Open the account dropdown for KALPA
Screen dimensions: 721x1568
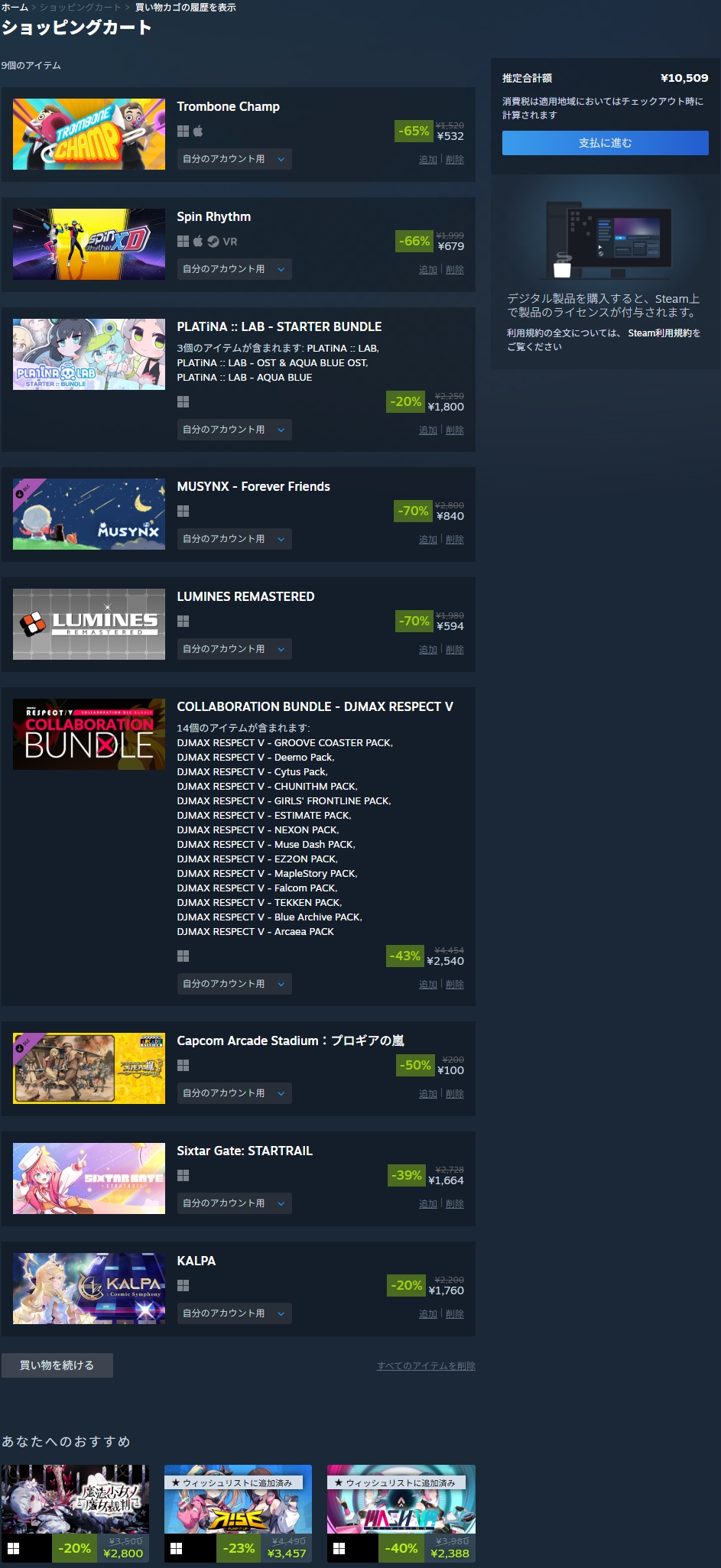[234, 1313]
